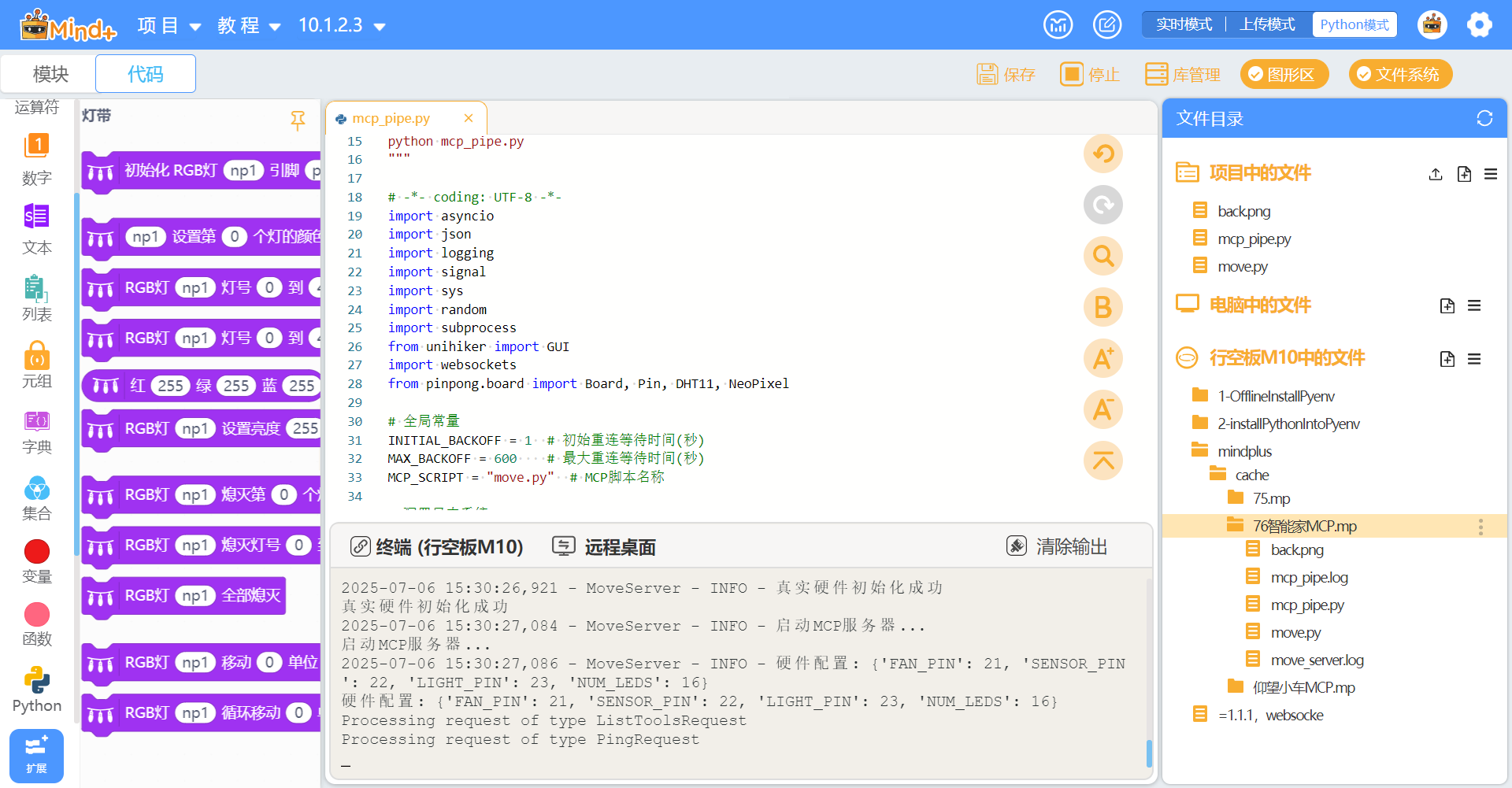Open search in the code editor
Viewport: 1512px width, 788px height.
pyautogui.click(x=1103, y=256)
